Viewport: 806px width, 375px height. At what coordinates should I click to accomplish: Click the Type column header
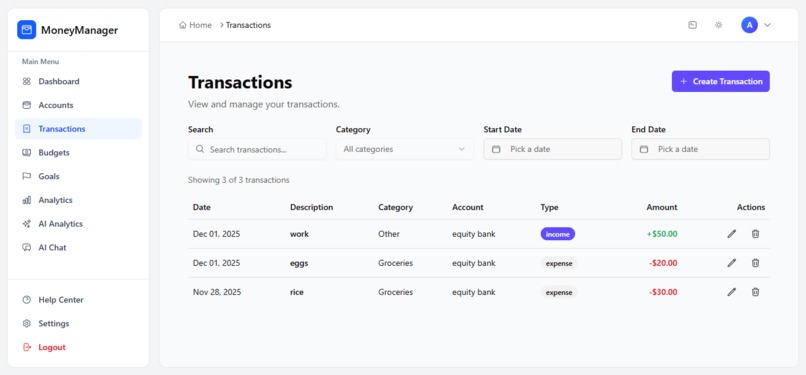(549, 208)
